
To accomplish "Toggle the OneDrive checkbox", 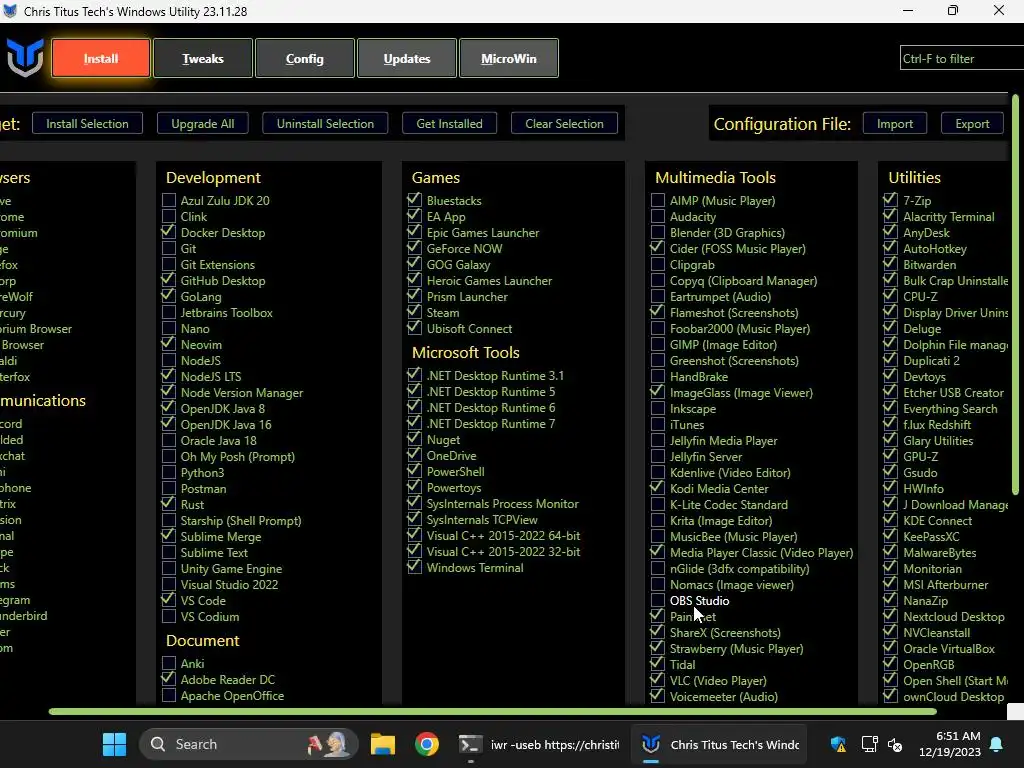I will point(414,455).
